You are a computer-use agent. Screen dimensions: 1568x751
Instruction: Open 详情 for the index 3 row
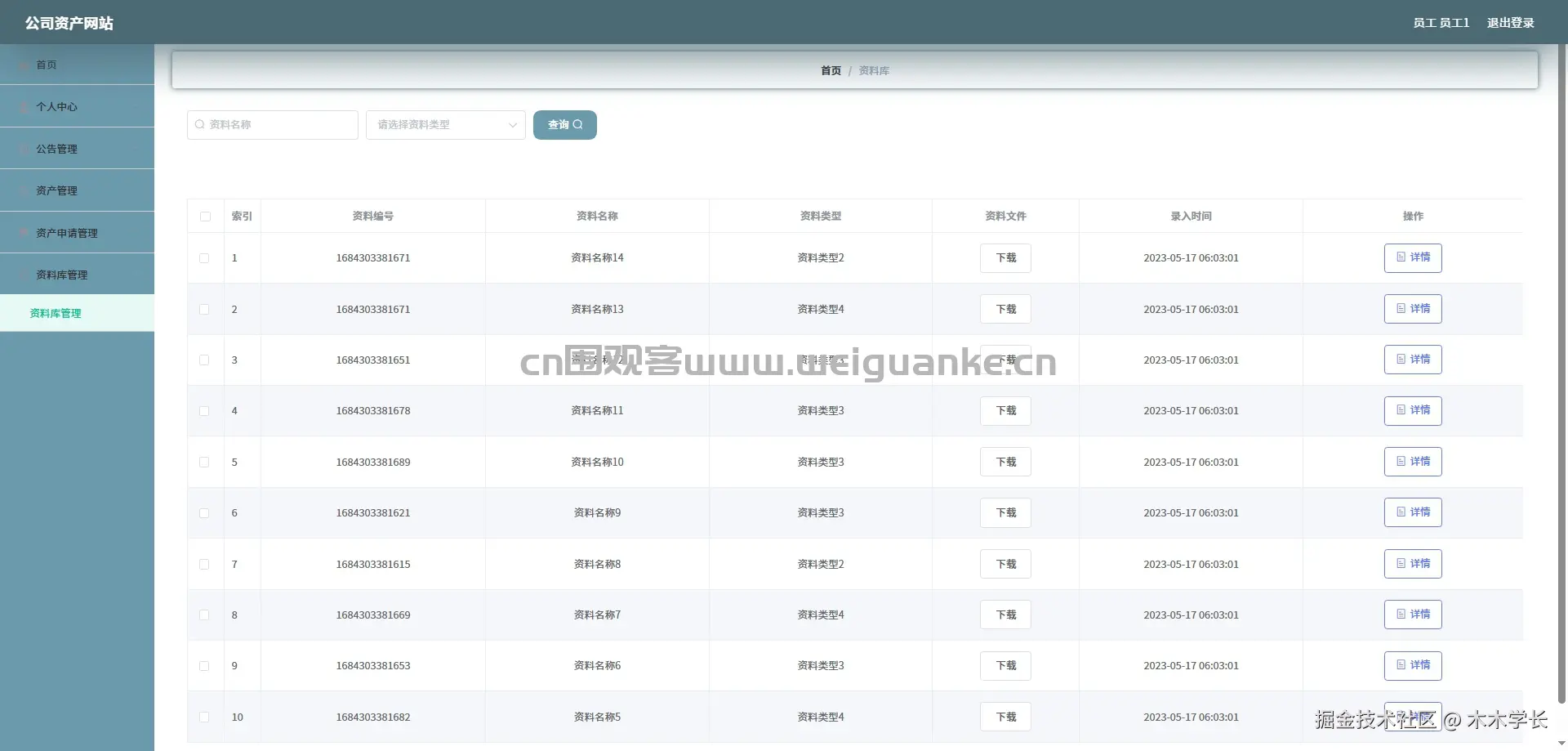[1413, 360]
